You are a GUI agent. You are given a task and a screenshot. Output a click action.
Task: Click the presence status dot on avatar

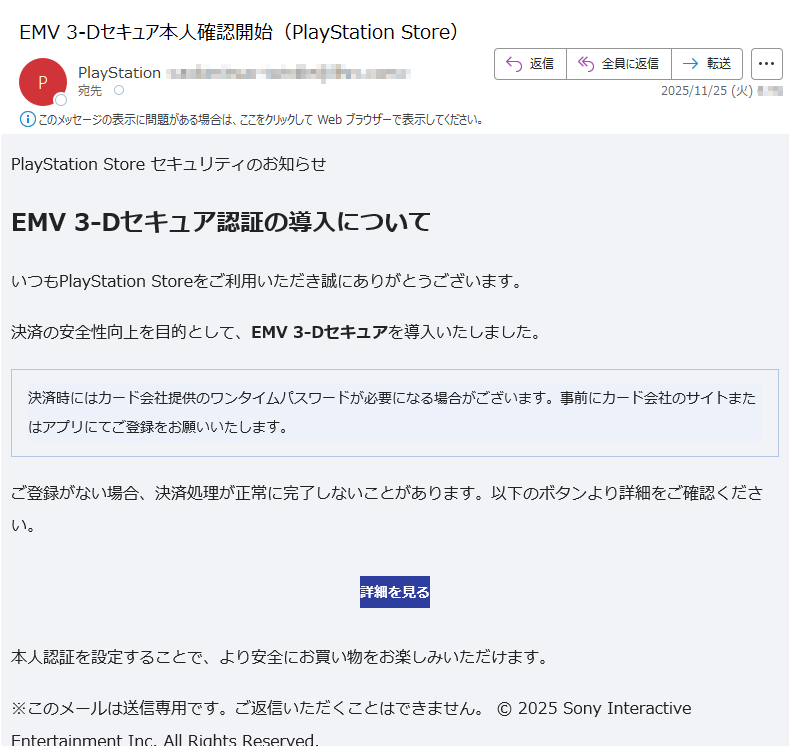61,100
